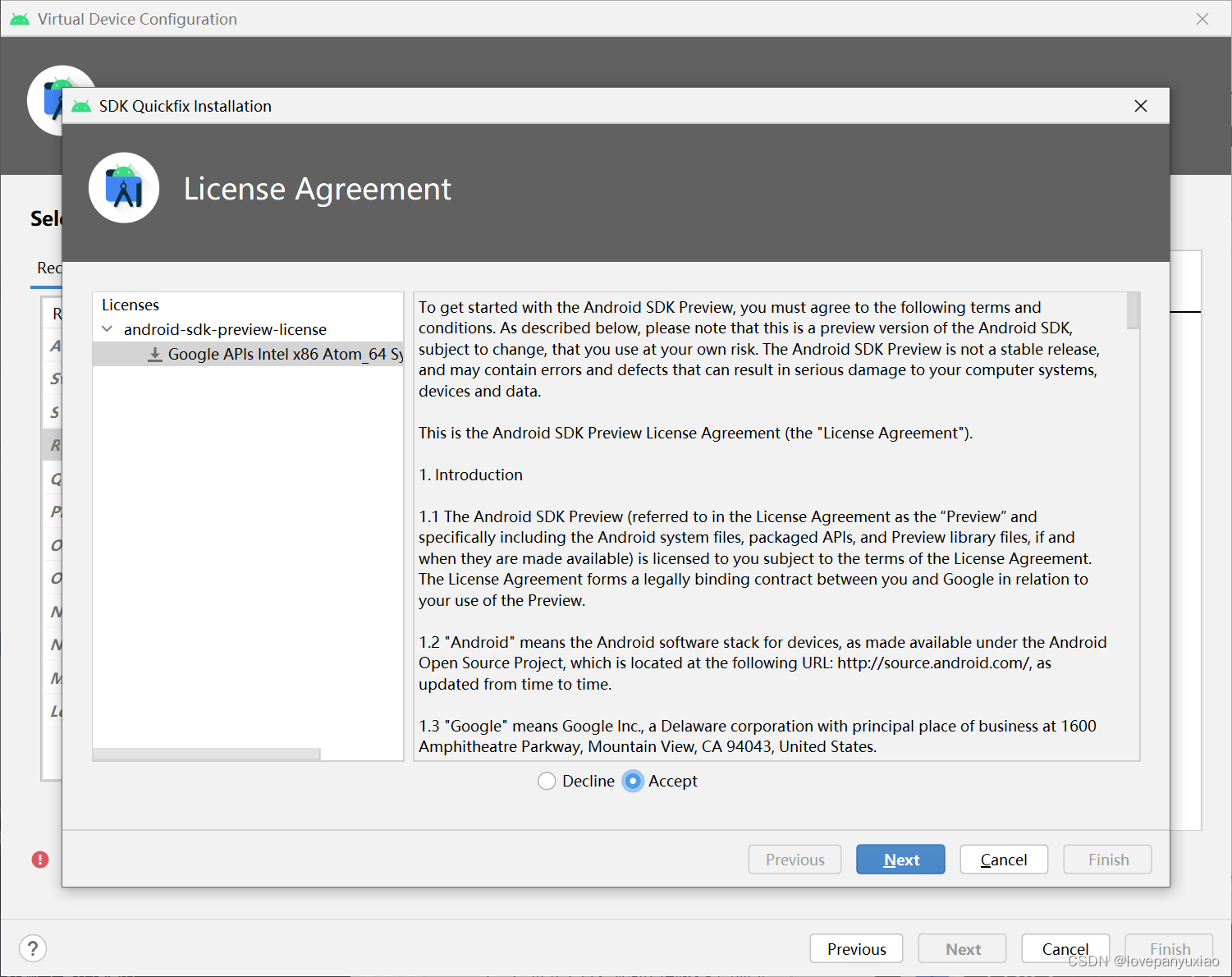Close the SDK Quickfix Installation dialog
1232x977 pixels.
(x=1141, y=106)
